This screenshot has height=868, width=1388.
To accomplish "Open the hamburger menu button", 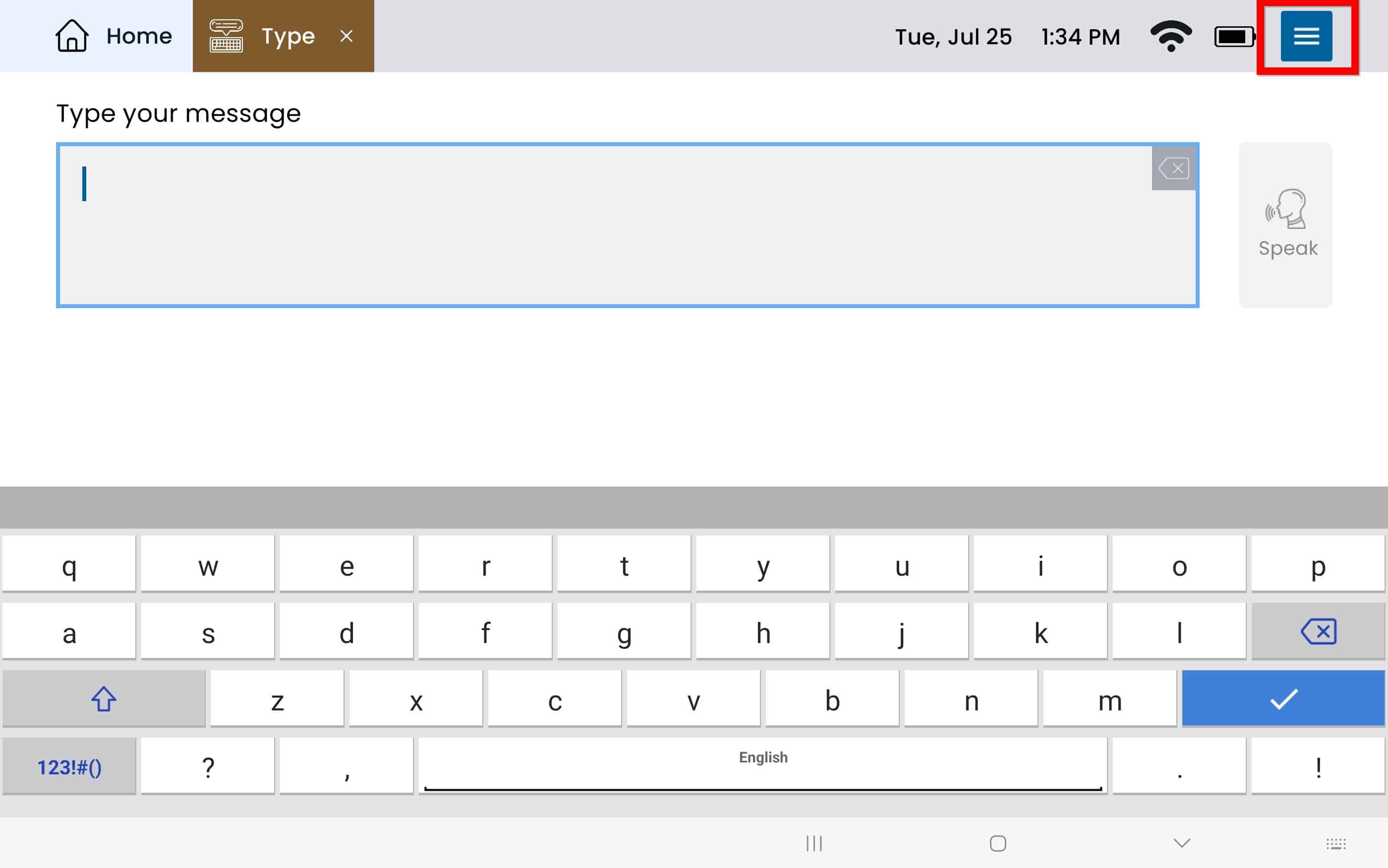I will click(x=1305, y=36).
